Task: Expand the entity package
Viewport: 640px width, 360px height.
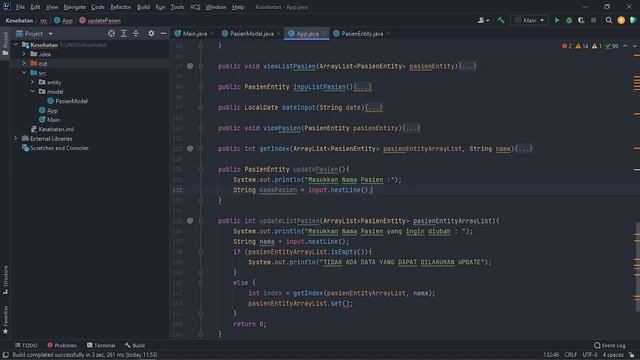Action: point(32,82)
